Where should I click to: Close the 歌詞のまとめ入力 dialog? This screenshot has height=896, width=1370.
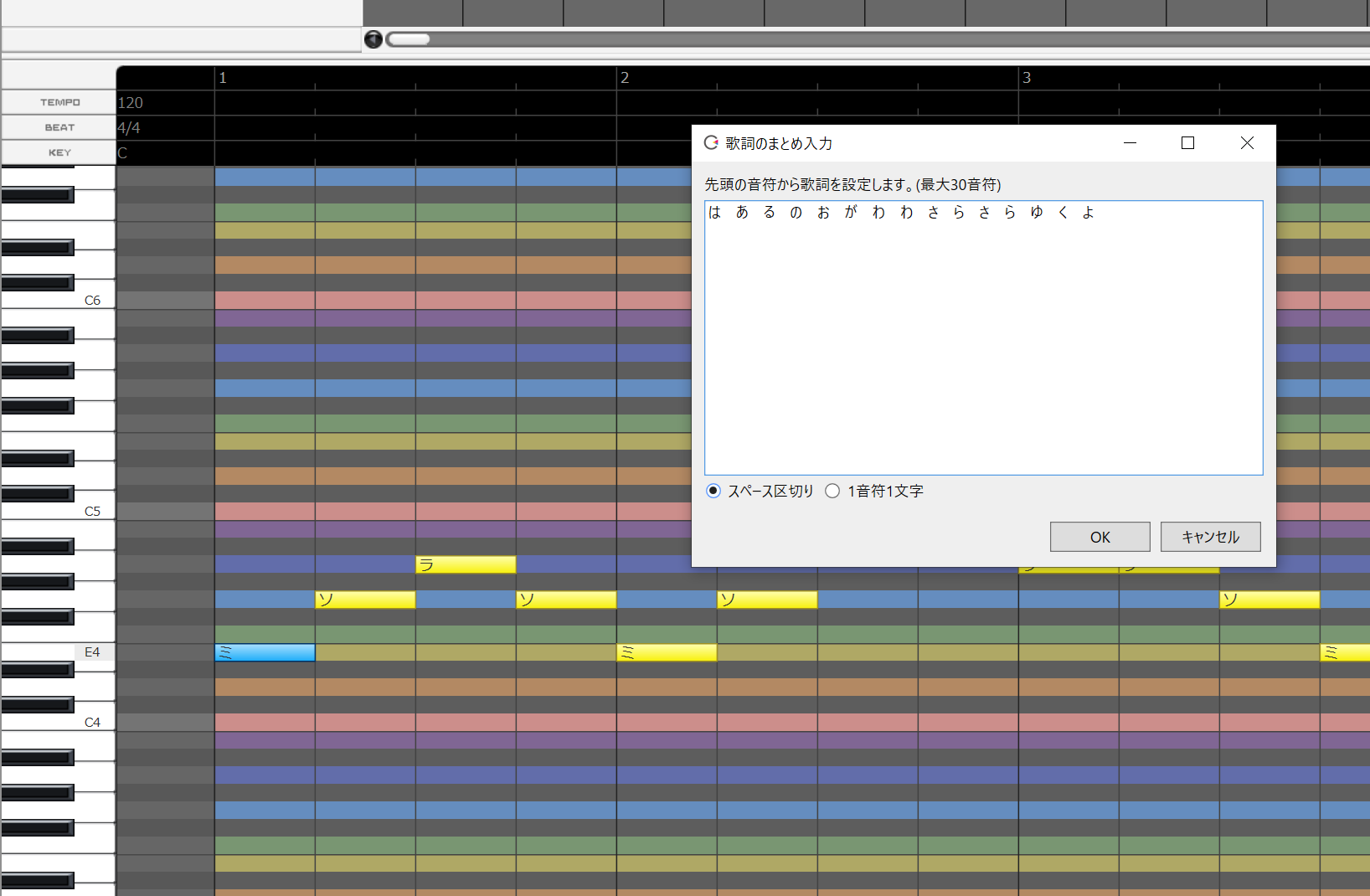coord(1247,143)
